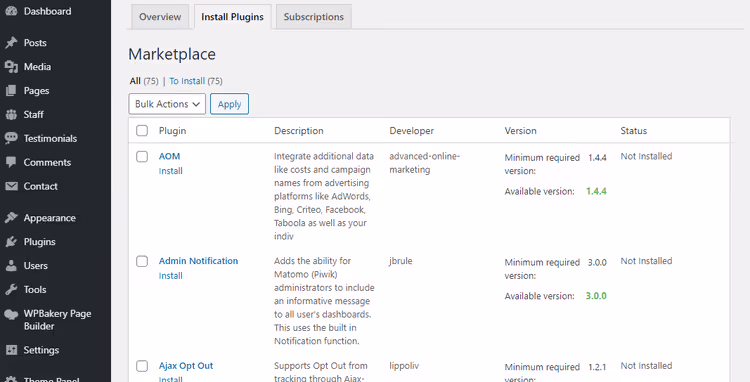Go to Media library menu

pos(37,66)
